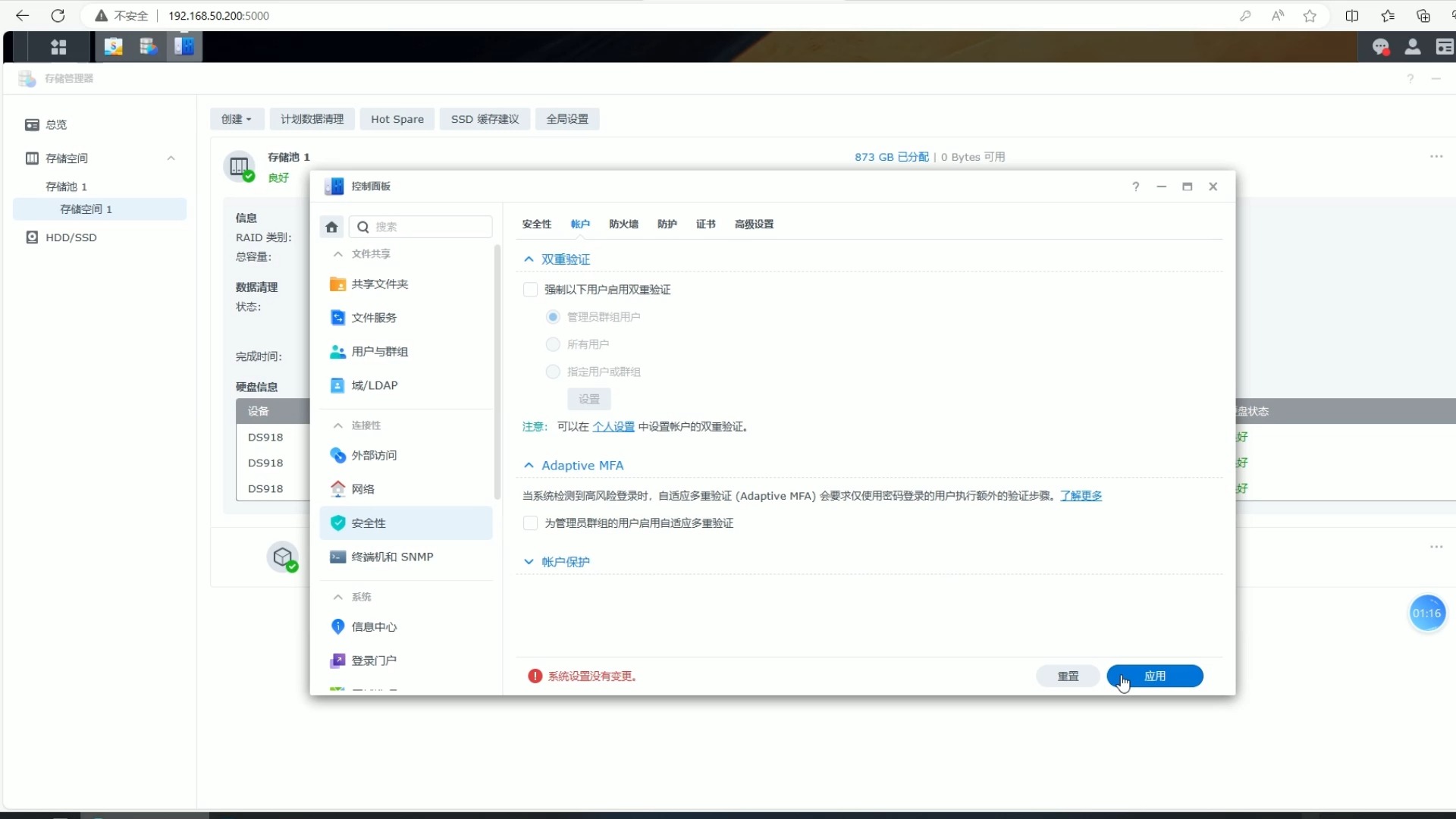The image size is (1456, 819).
Task: Open the 了解更多 link about Adaptive MFA
Action: (x=1081, y=496)
